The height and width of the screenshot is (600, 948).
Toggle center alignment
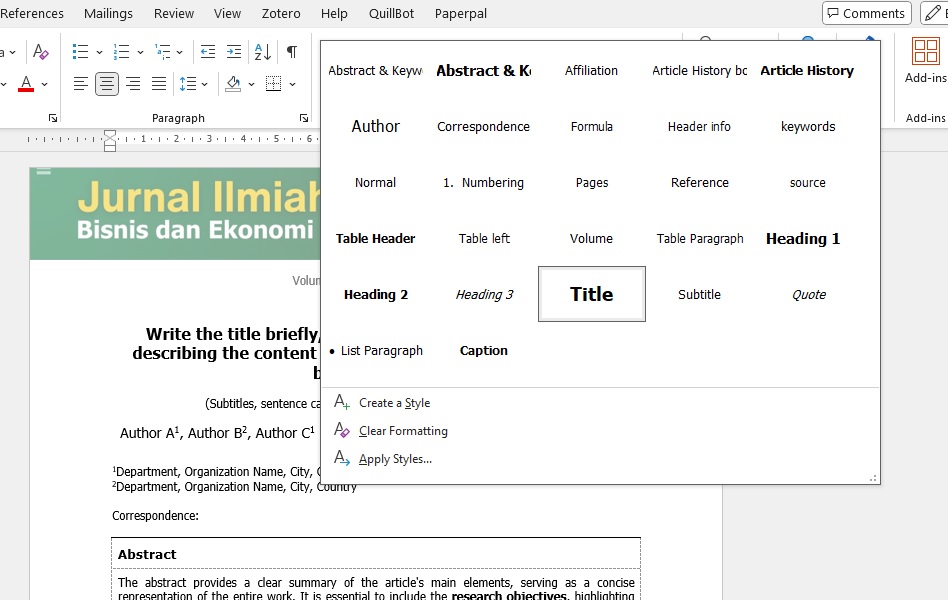point(107,83)
